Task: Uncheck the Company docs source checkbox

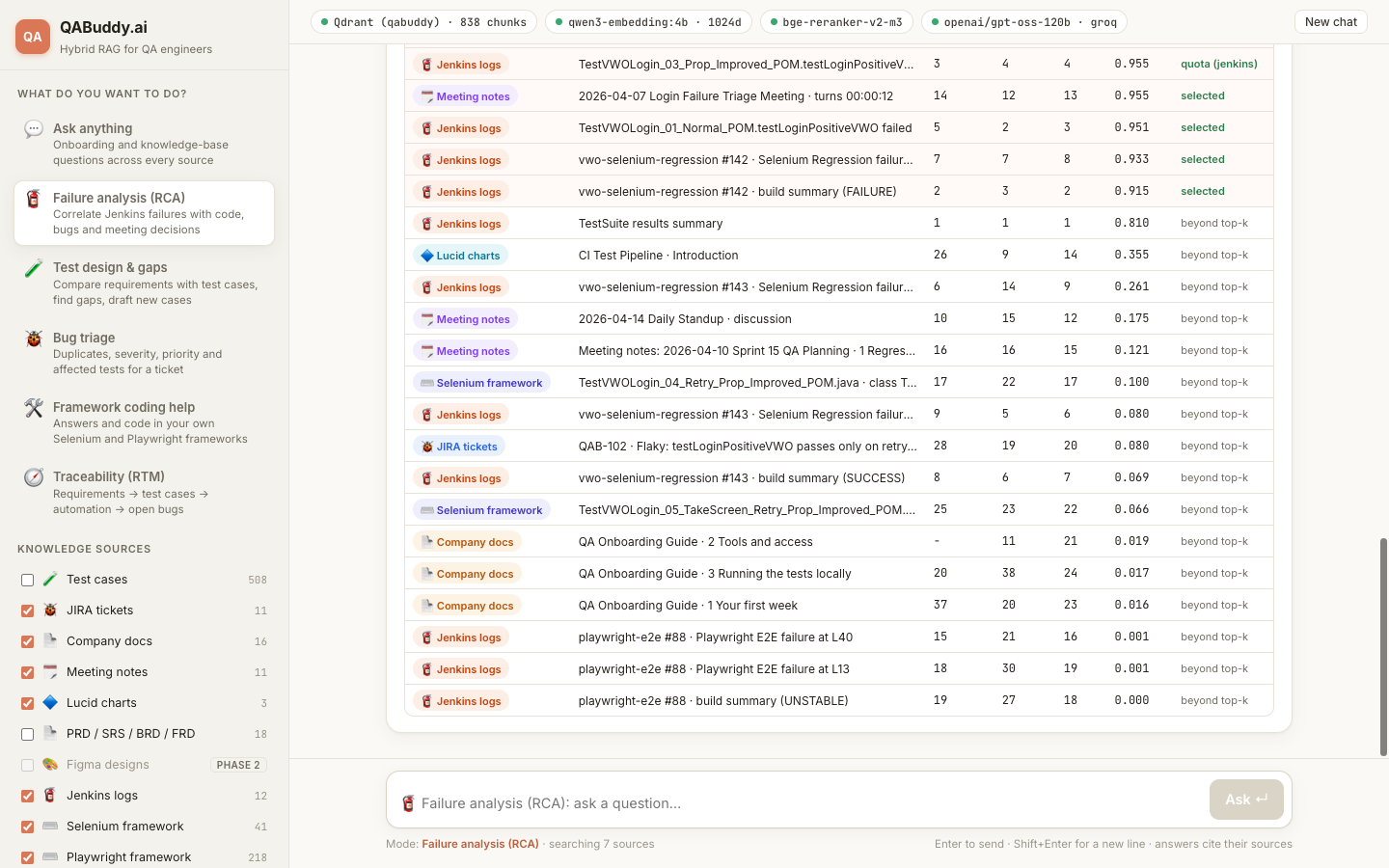Action: click(27, 641)
